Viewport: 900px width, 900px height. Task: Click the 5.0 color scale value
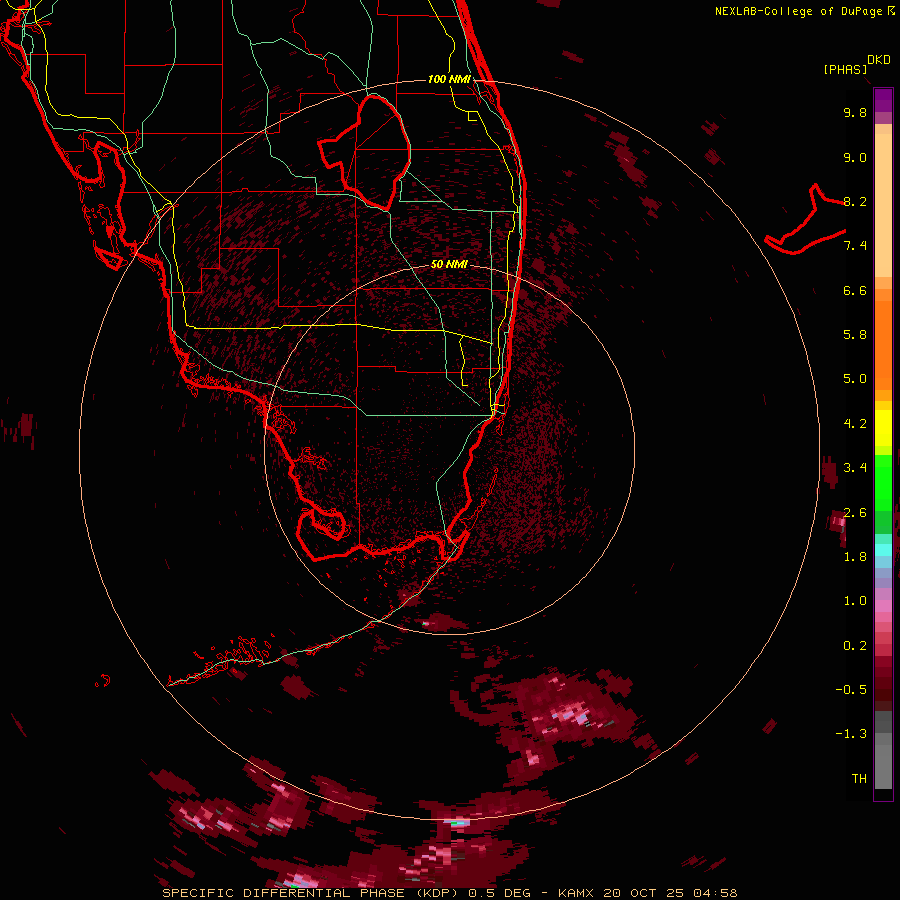coord(855,379)
